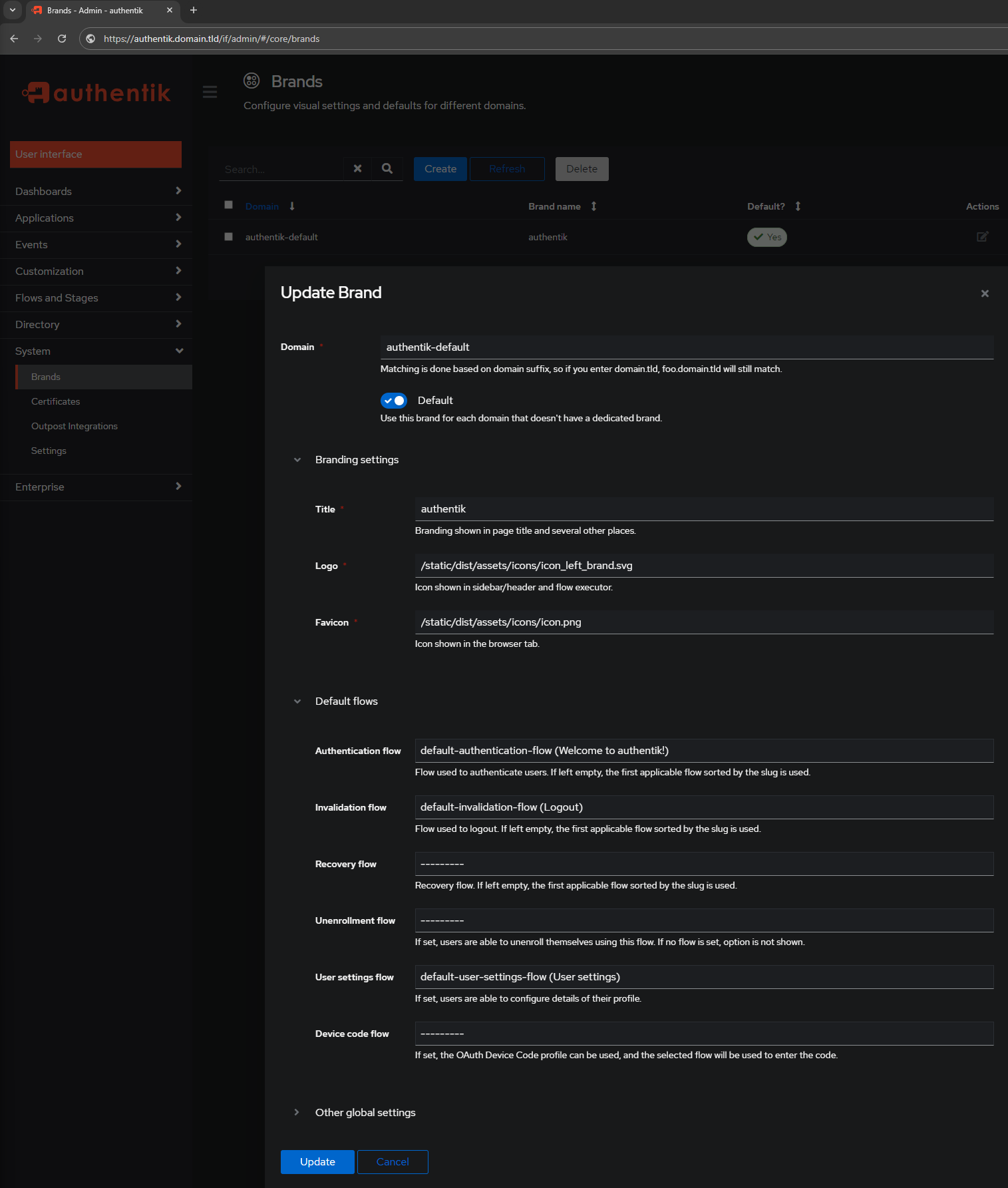Viewport: 1008px width, 1188px height.
Task: Click the browser address bar URL
Action: (x=212, y=39)
